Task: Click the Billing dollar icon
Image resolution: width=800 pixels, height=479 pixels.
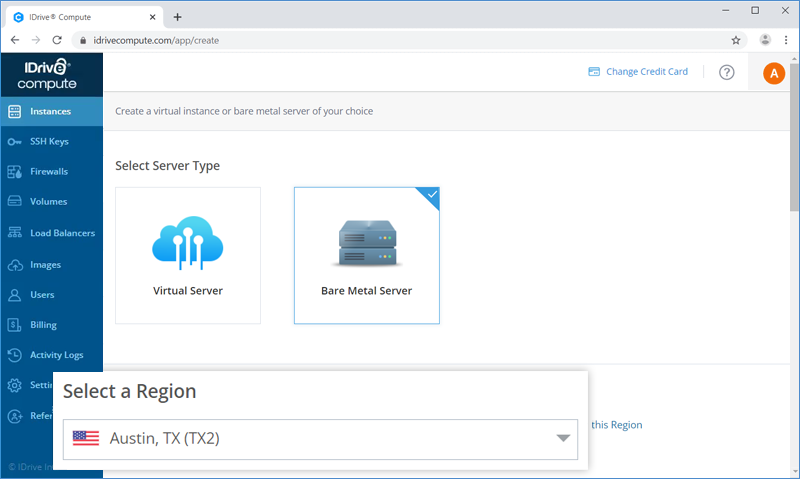Action: click(15, 324)
